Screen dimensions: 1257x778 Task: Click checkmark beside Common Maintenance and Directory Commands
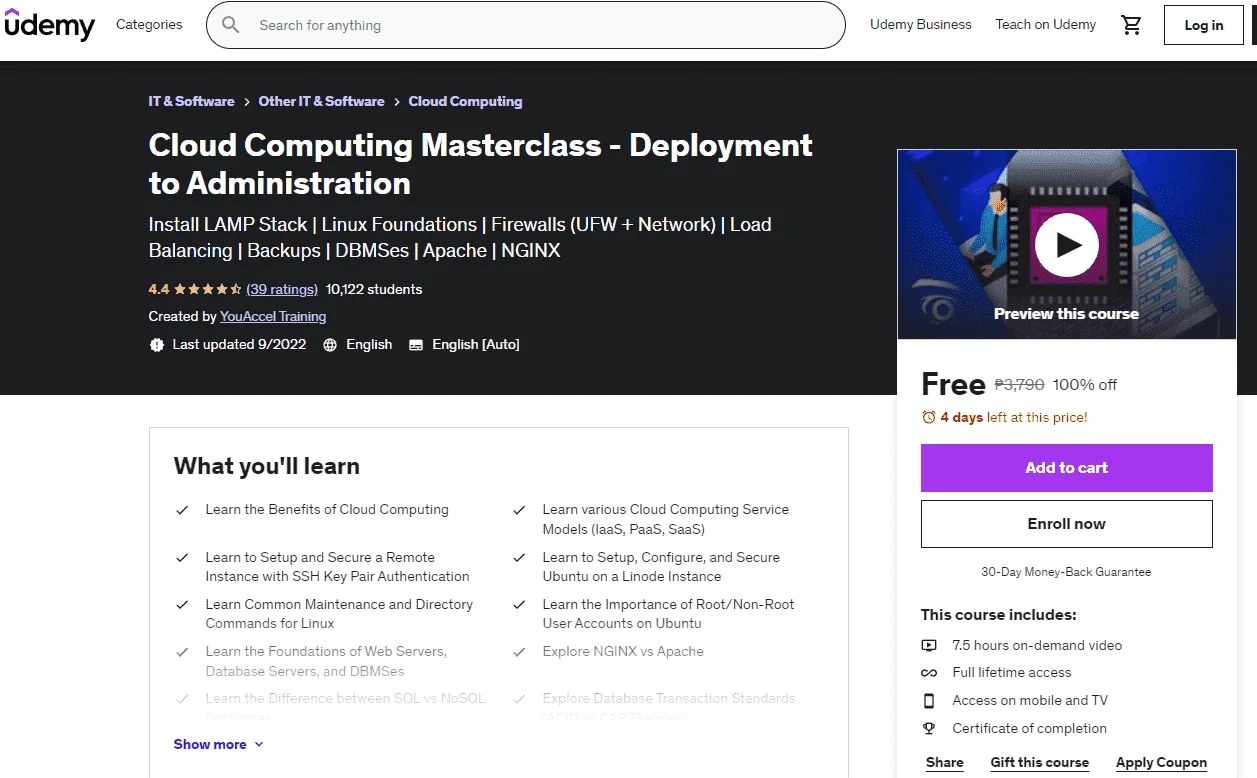click(x=182, y=605)
